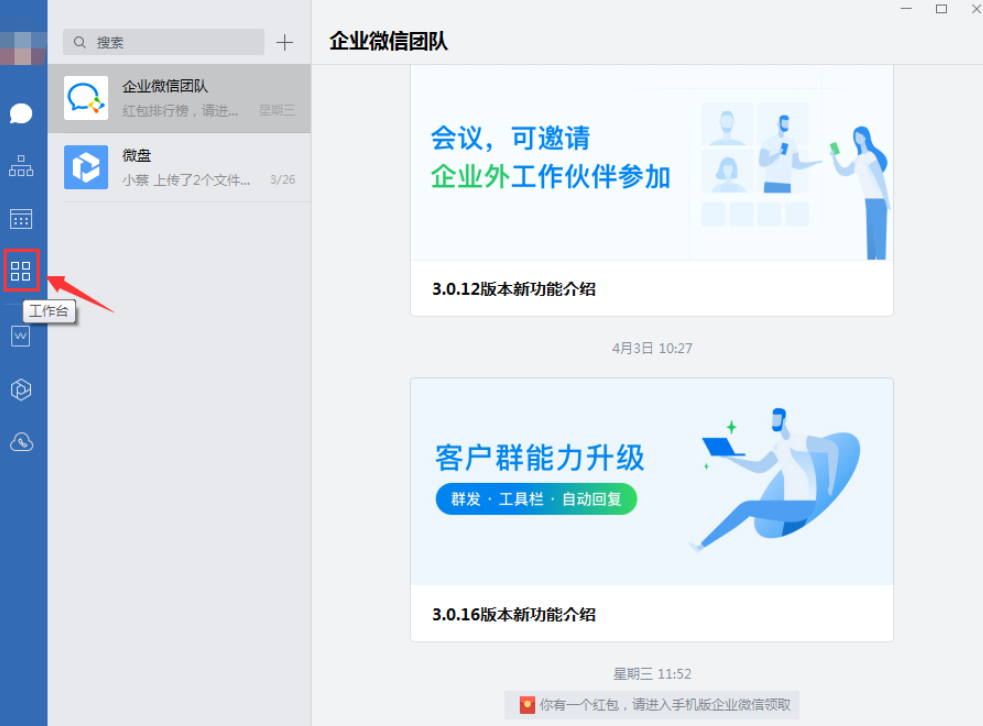Open the Workbench four-squares icon
The image size is (983, 726).
pyautogui.click(x=21, y=271)
